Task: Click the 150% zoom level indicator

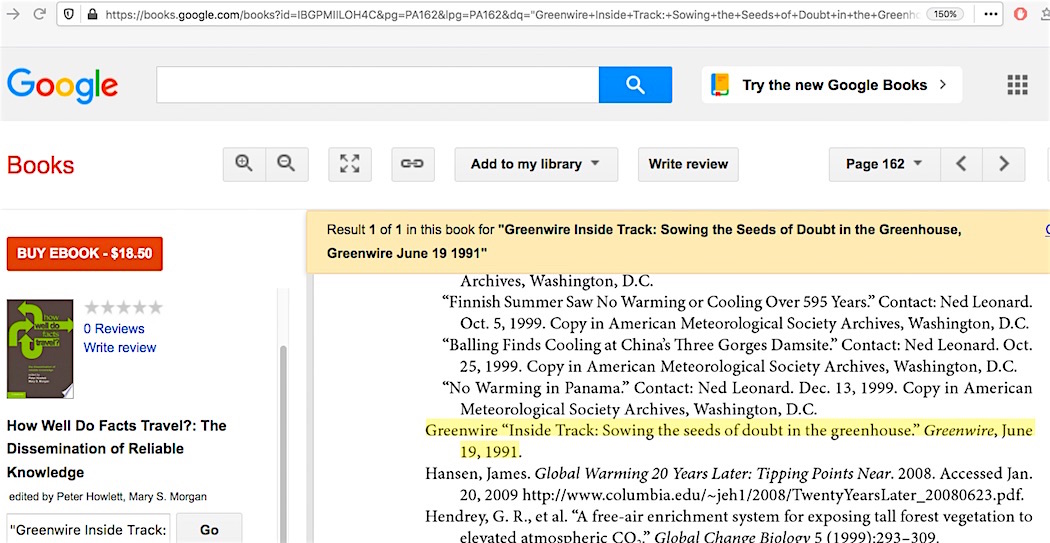Action: pos(945,14)
